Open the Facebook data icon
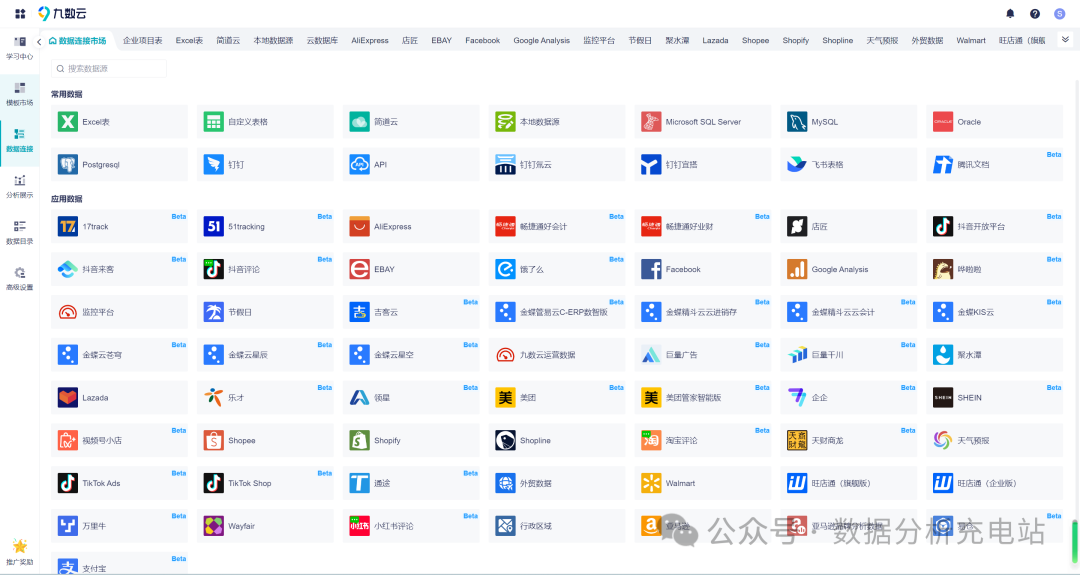Image resolution: width=1080 pixels, height=575 pixels. 651,269
